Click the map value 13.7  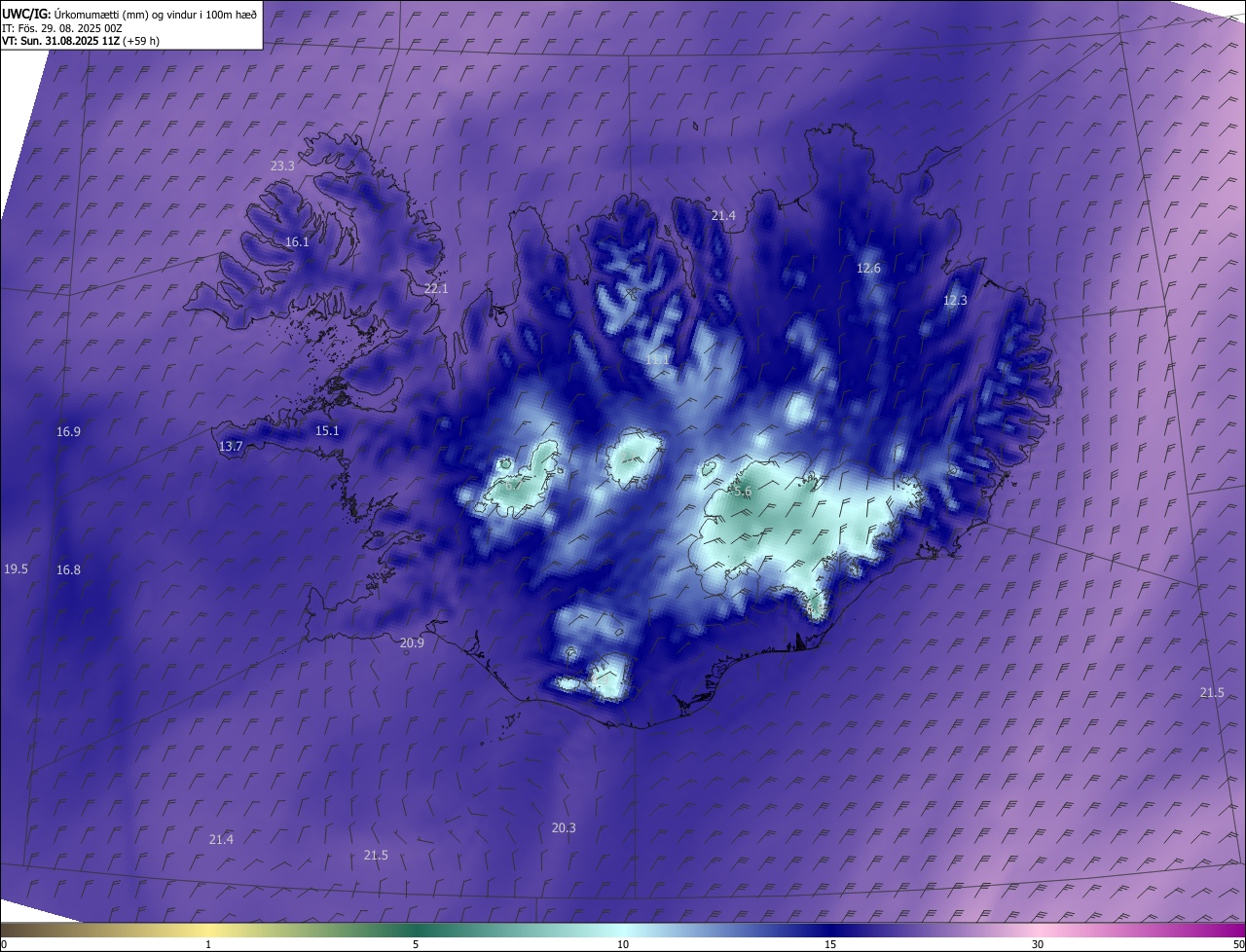[231, 447]
